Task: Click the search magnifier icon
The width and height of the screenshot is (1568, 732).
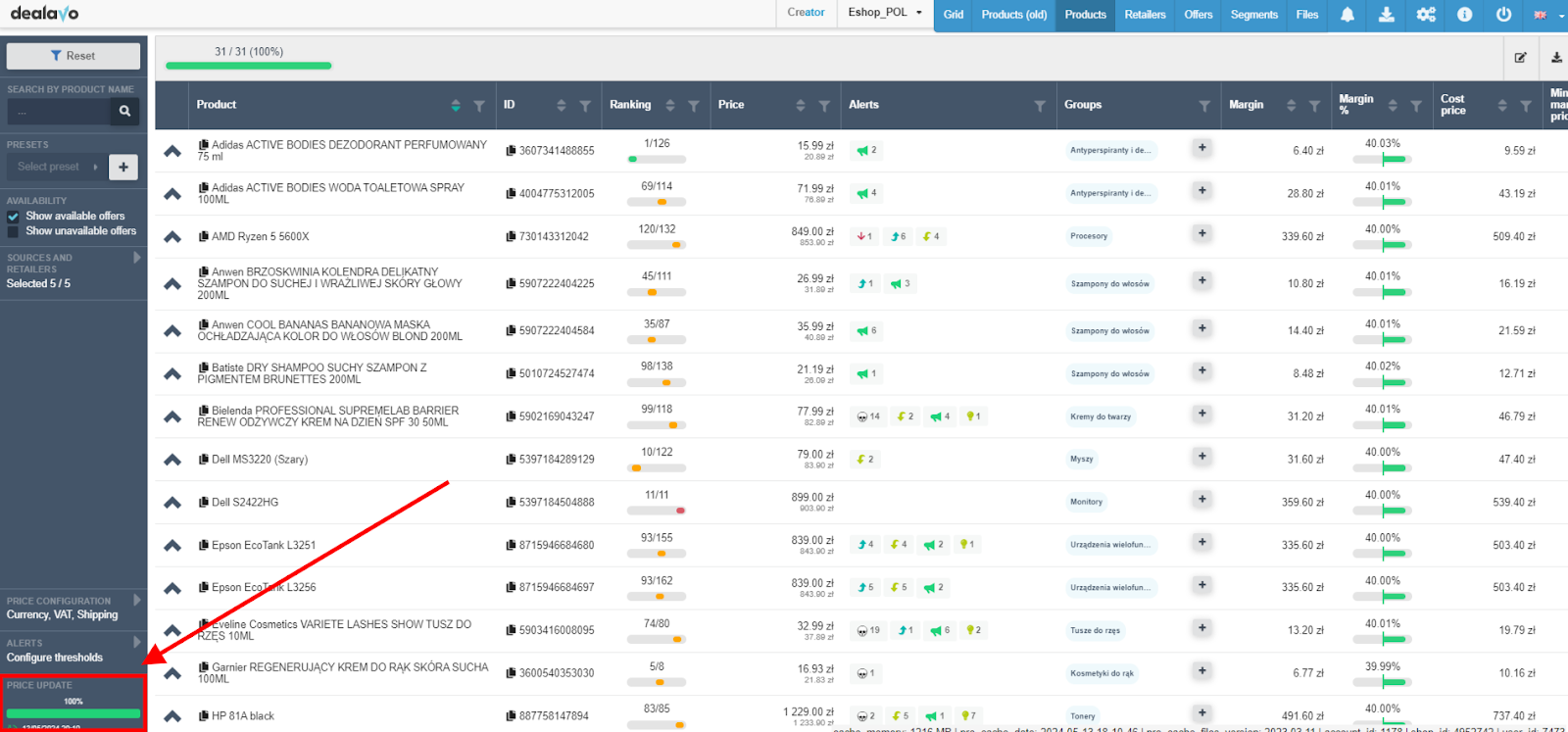Action: coord(124,112)
